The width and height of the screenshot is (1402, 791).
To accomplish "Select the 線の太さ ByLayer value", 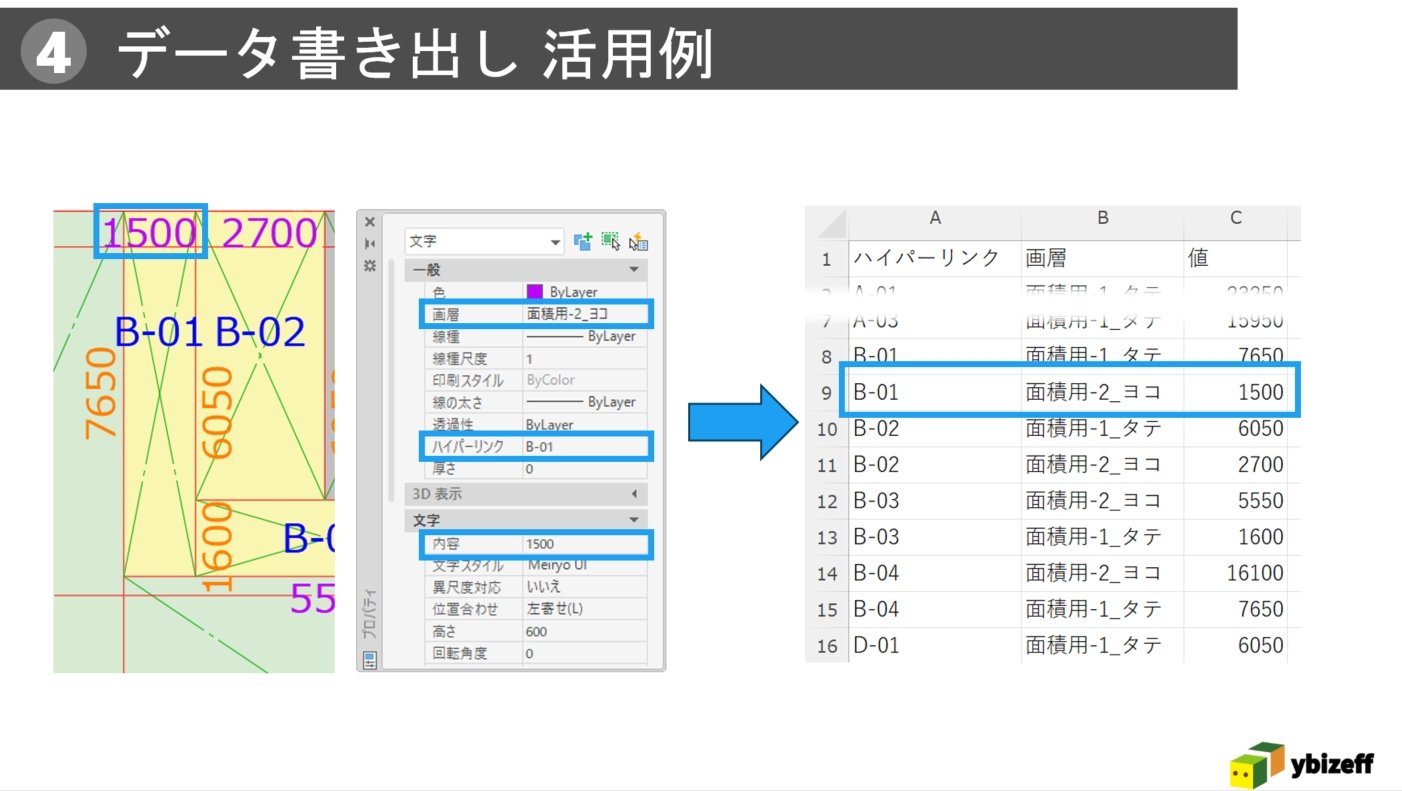I will 585,402.
